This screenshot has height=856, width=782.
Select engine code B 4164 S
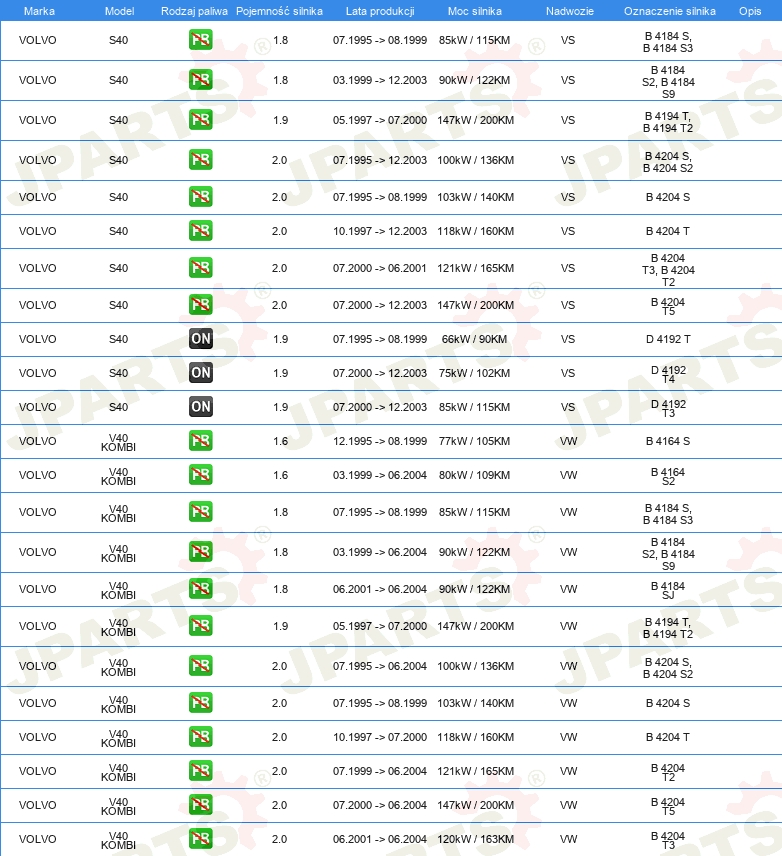click(x=668, y=441)
